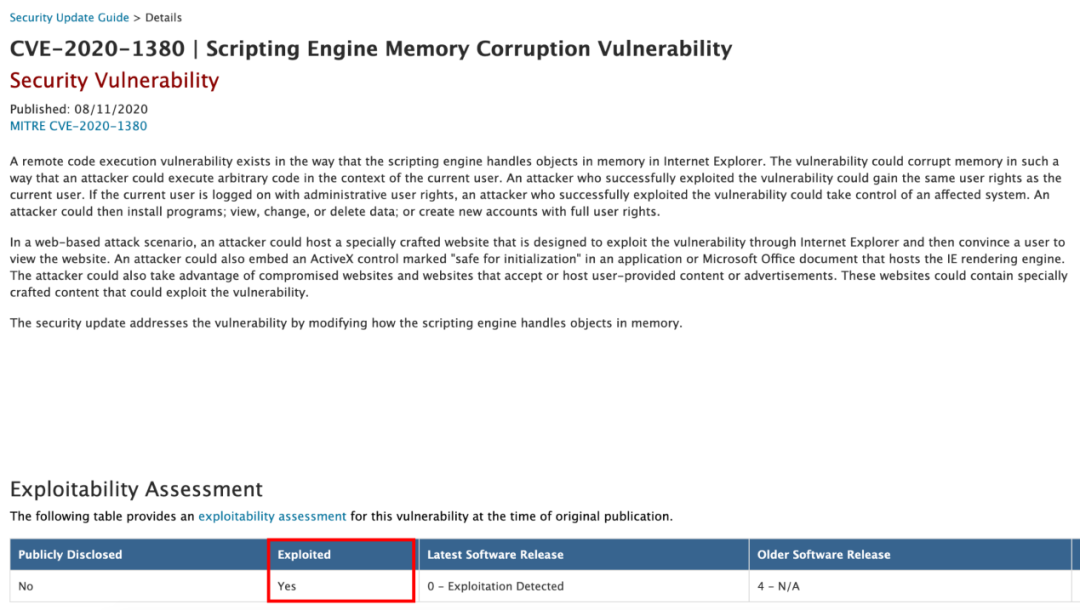Click the Published 08/11/2020 date text
This screenshot has width=1080, height=610.
pos(78,109)
